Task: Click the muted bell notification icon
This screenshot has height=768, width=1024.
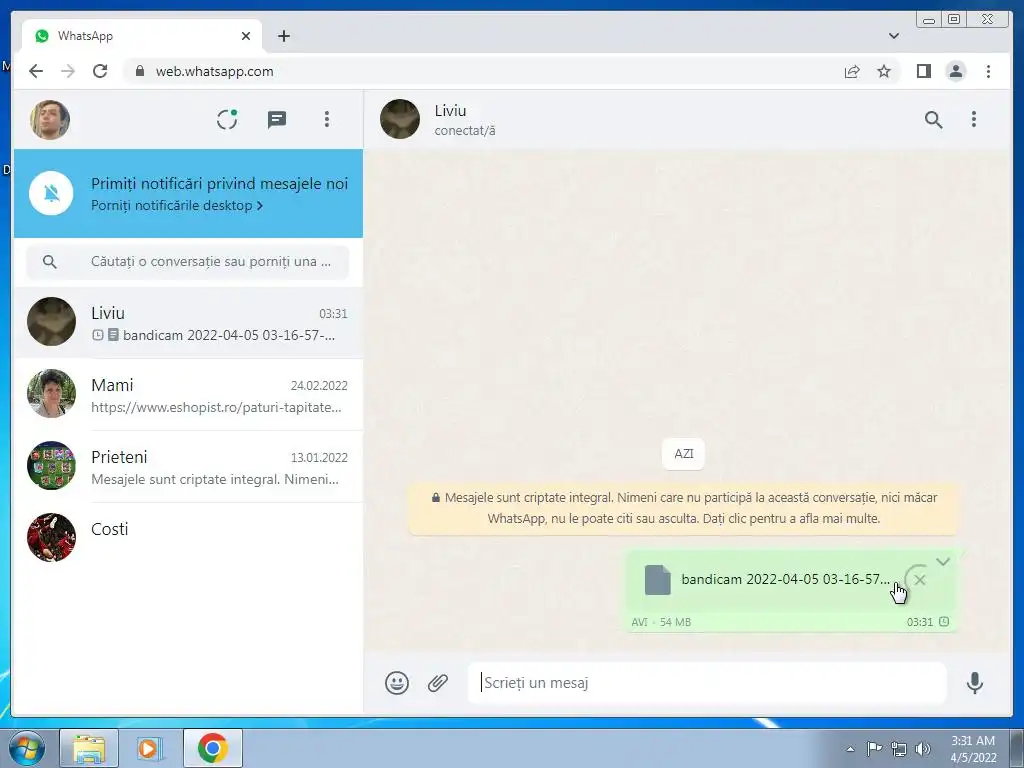Action: click(x=52, y=193)
